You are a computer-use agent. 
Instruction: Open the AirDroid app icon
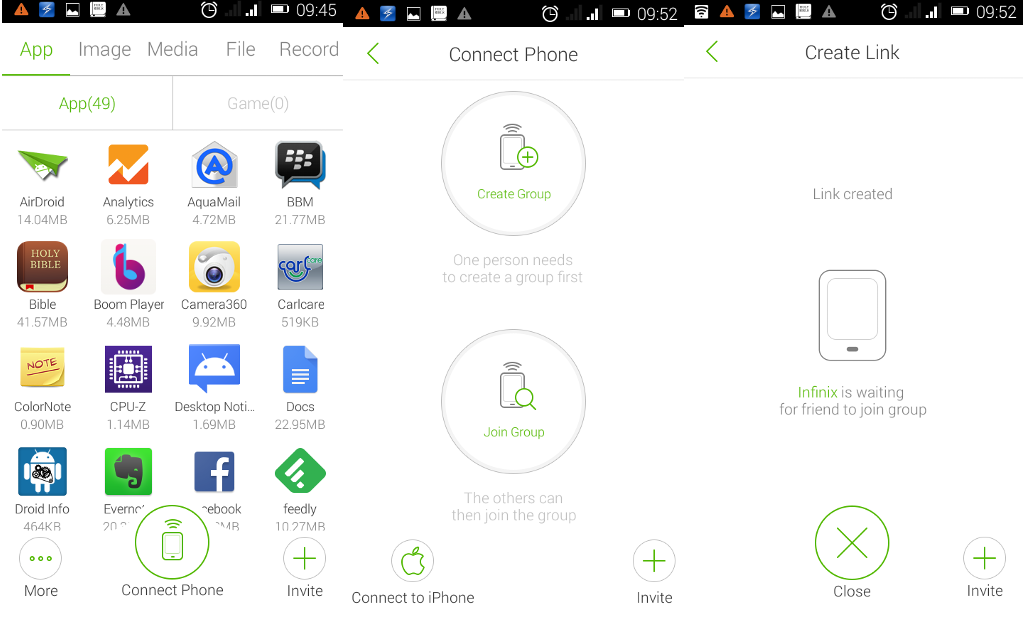pos(42,165)
